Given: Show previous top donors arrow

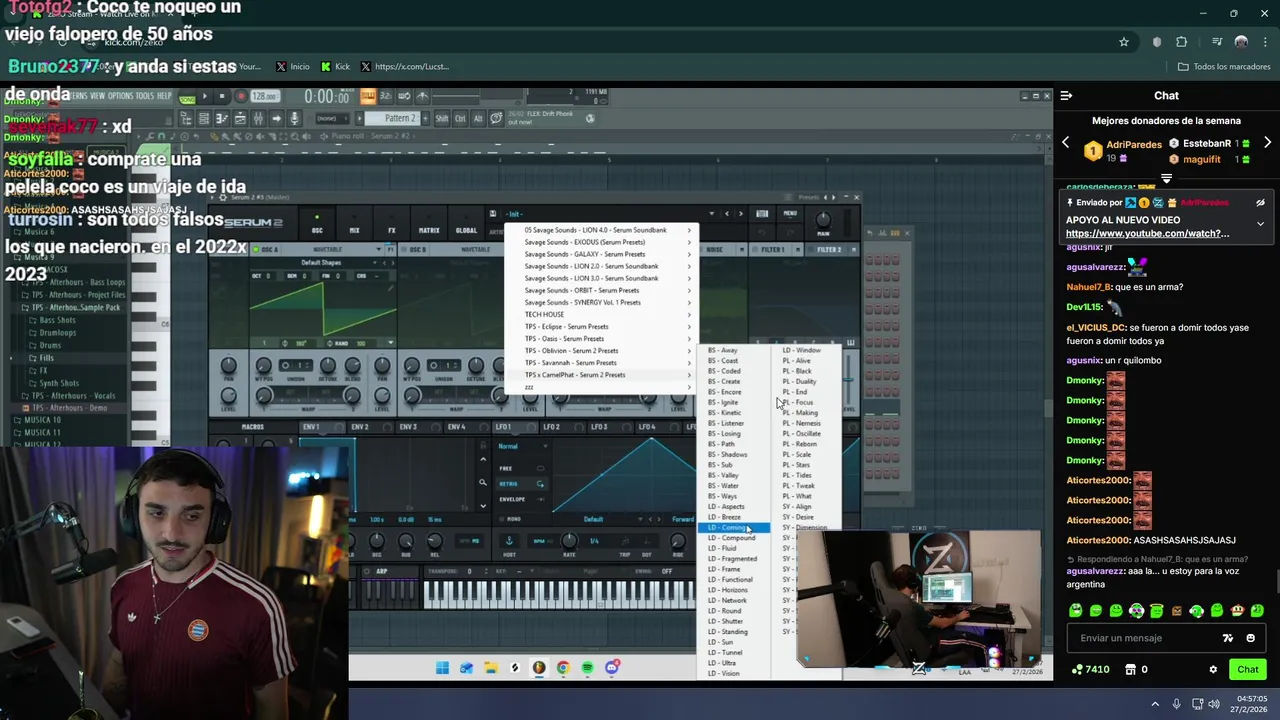Looking at the screenshot, I should (1065, 143).
